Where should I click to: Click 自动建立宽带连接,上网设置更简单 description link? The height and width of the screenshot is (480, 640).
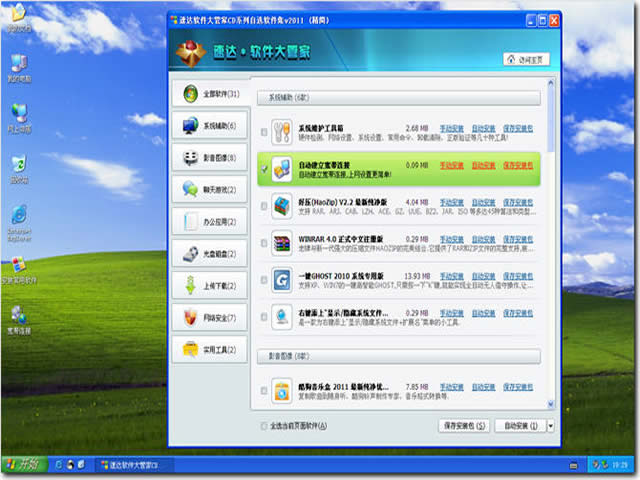point(345,175)
